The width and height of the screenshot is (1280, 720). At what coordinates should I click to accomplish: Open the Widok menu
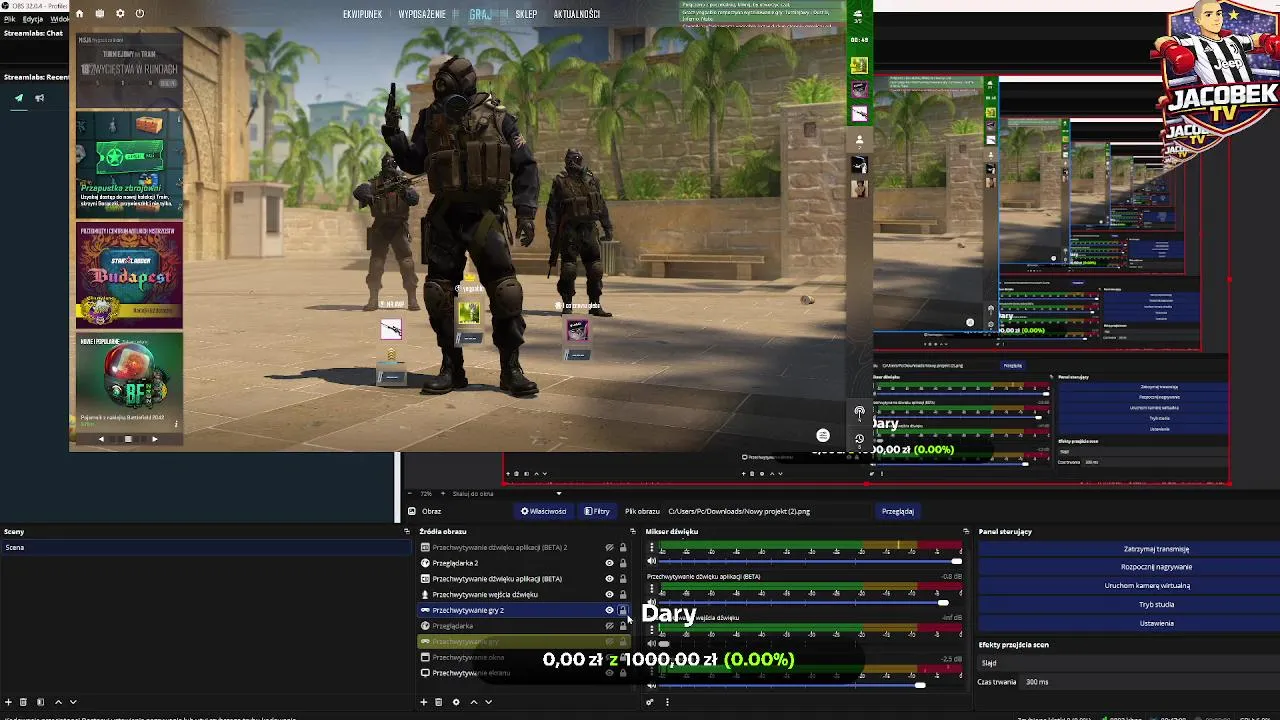click(x=60, y=19)
